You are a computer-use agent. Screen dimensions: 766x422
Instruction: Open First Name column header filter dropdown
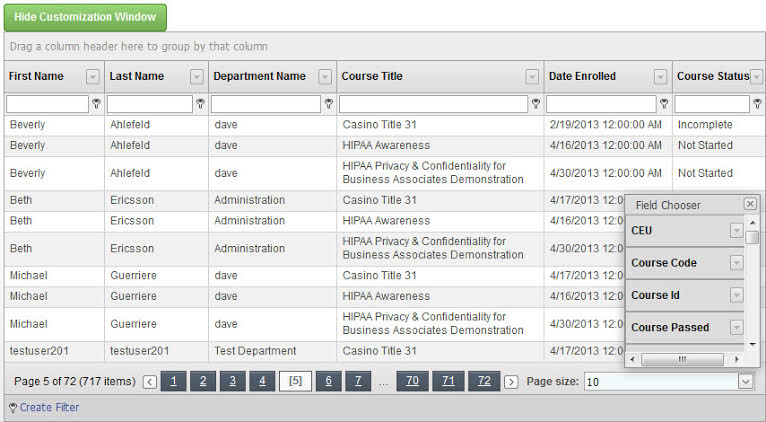(93, 77)
